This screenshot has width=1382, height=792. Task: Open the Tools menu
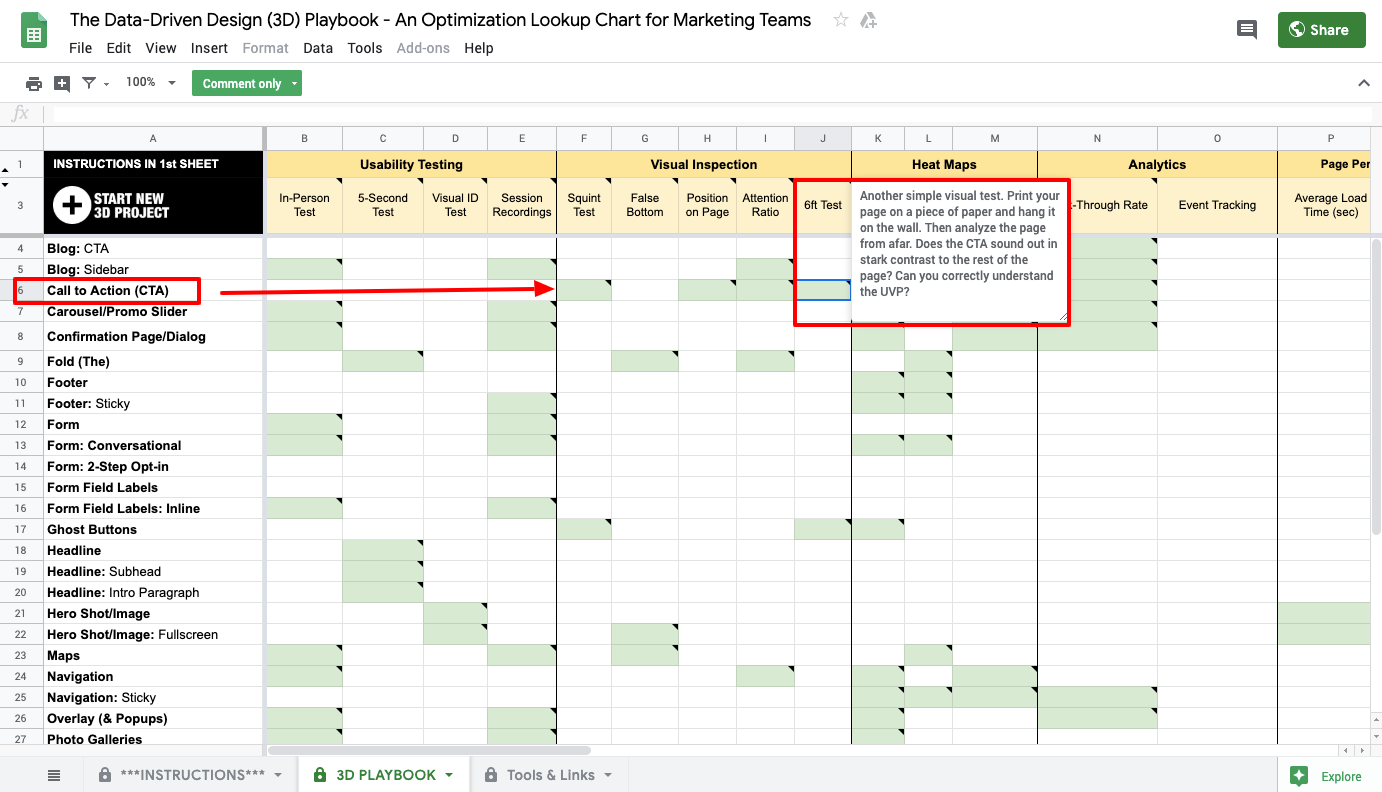pyautogui.click(x=365, y=48)
